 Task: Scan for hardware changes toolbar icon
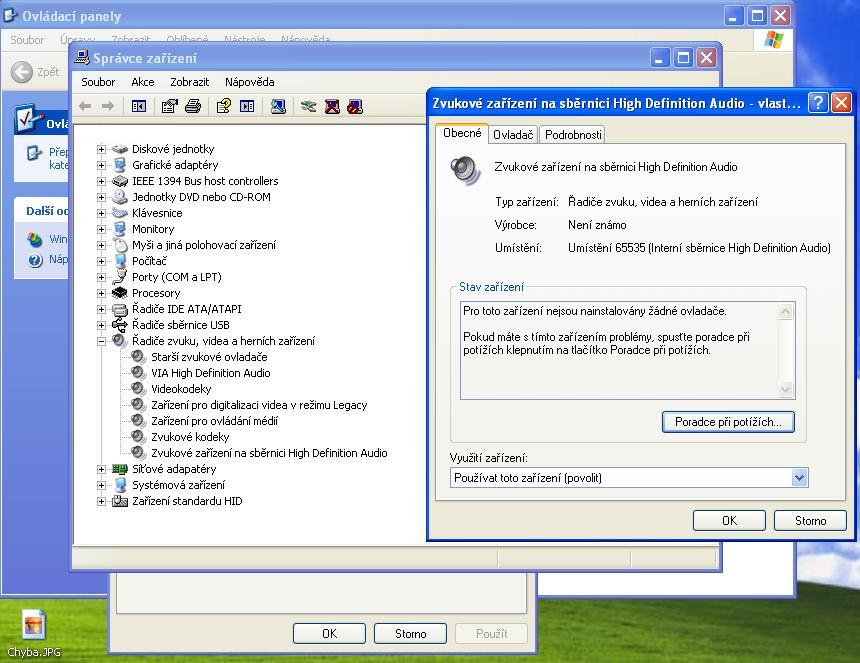pos(278,106)
